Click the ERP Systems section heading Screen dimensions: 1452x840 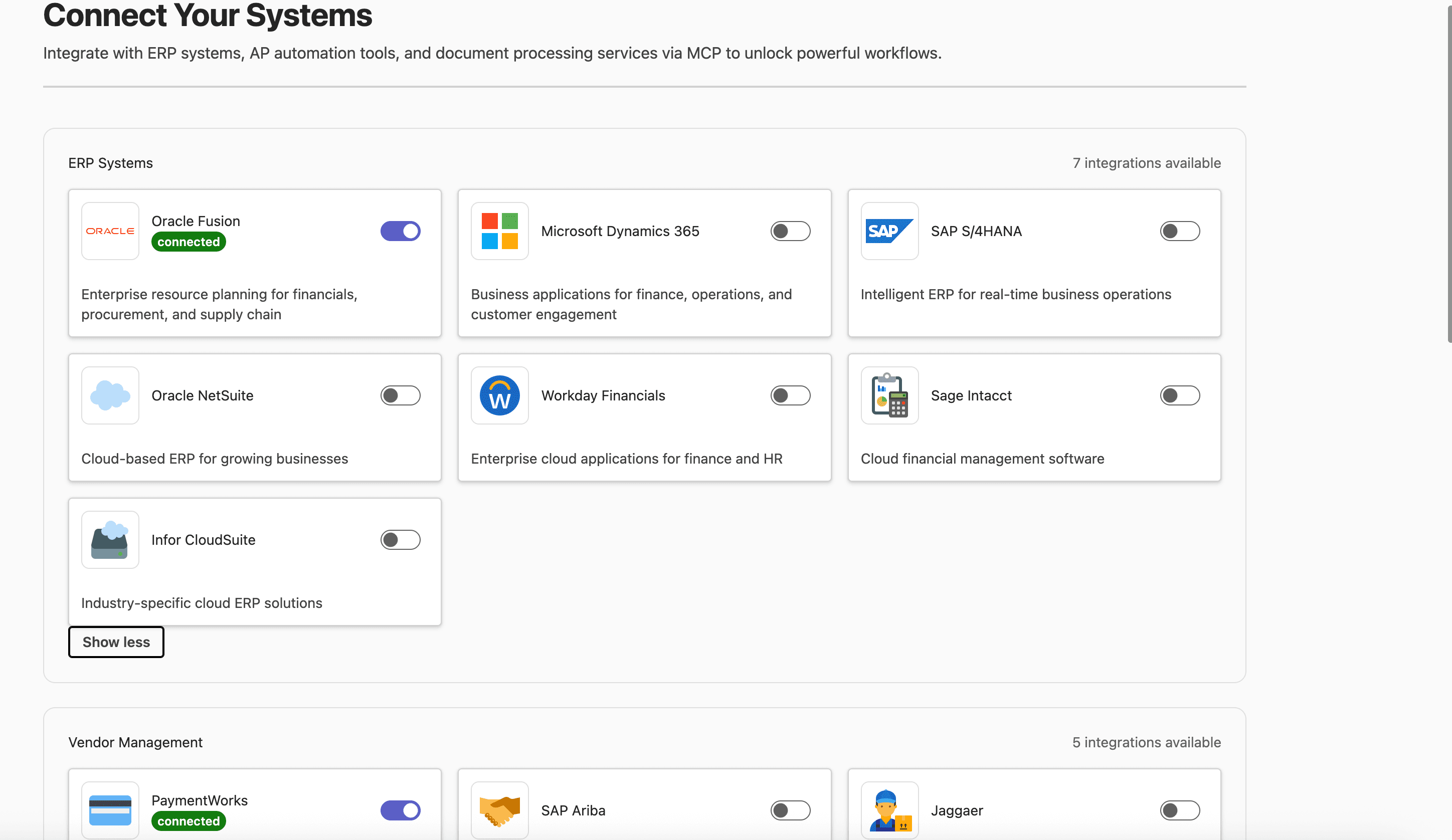pos(111,163)
